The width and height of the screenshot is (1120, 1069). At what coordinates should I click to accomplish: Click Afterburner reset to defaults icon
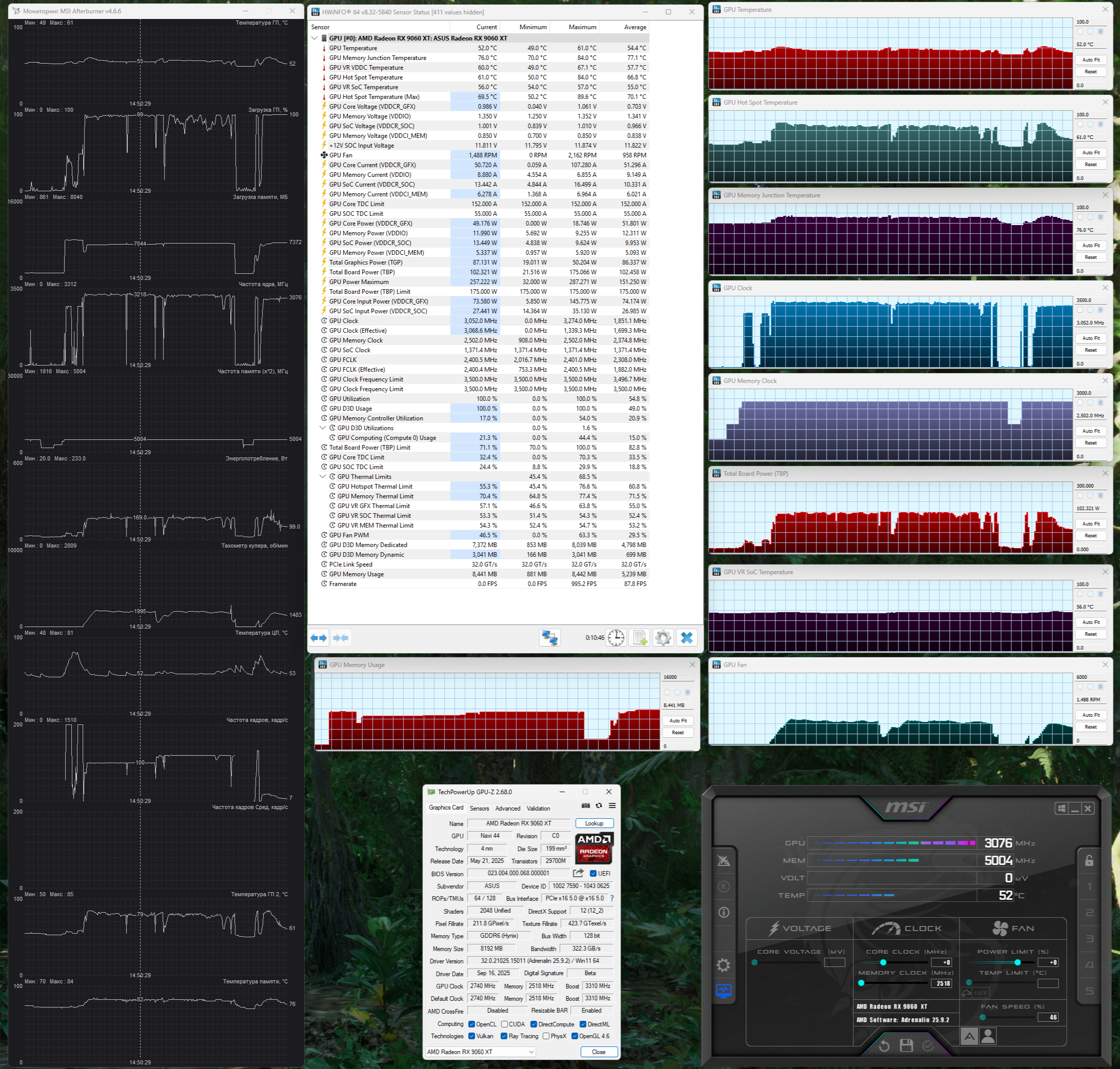click(x=884, y=1045)
